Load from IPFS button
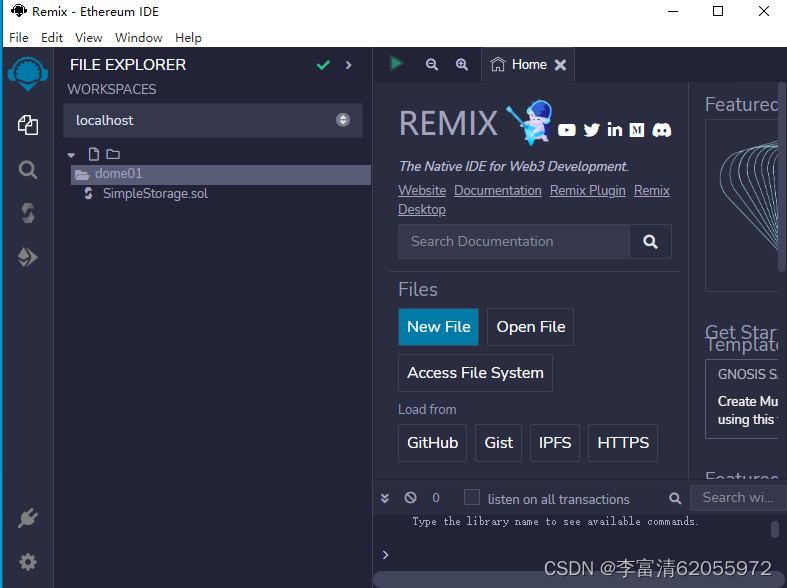The height and width of the screenshot is (588, 787). tap(555, 443)
